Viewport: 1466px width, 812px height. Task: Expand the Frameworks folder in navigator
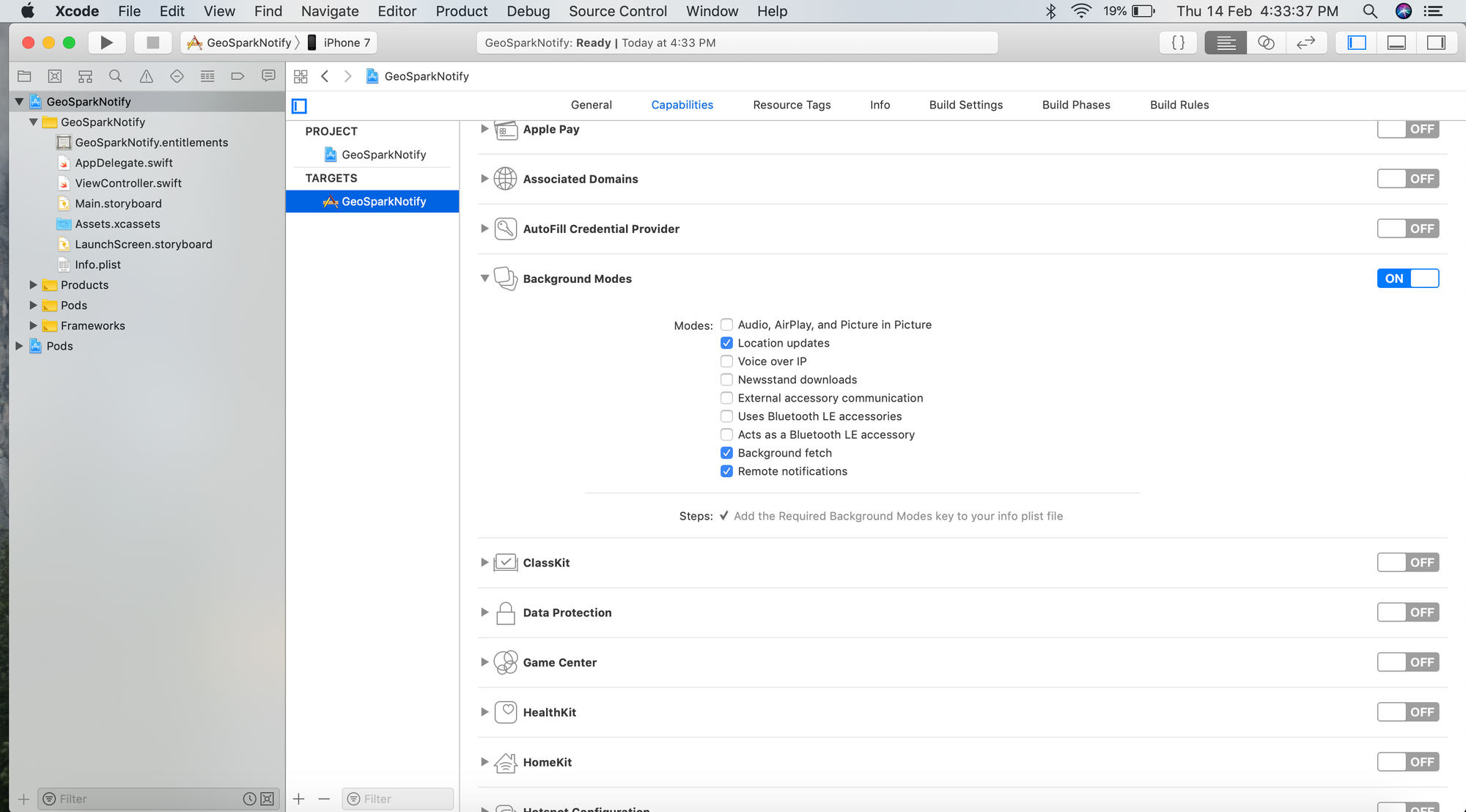33,325
